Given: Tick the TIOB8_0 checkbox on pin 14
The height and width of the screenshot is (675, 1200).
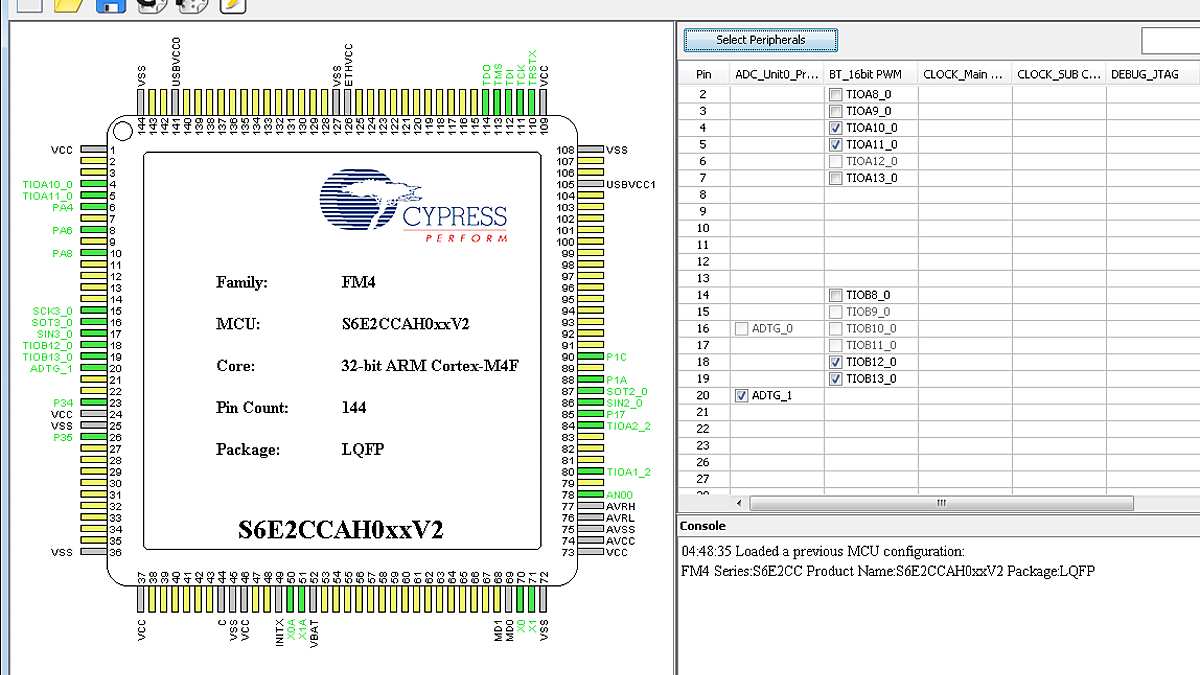Looking at the screenshot, I should 835,295.
